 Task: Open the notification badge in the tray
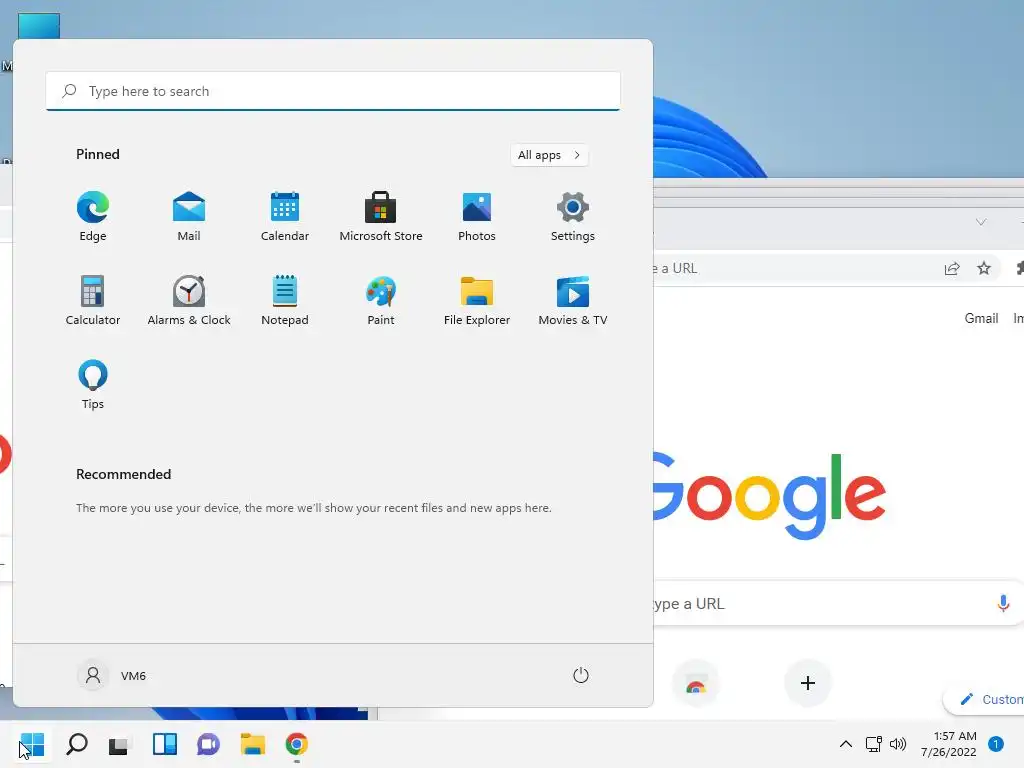coord(996,744)
